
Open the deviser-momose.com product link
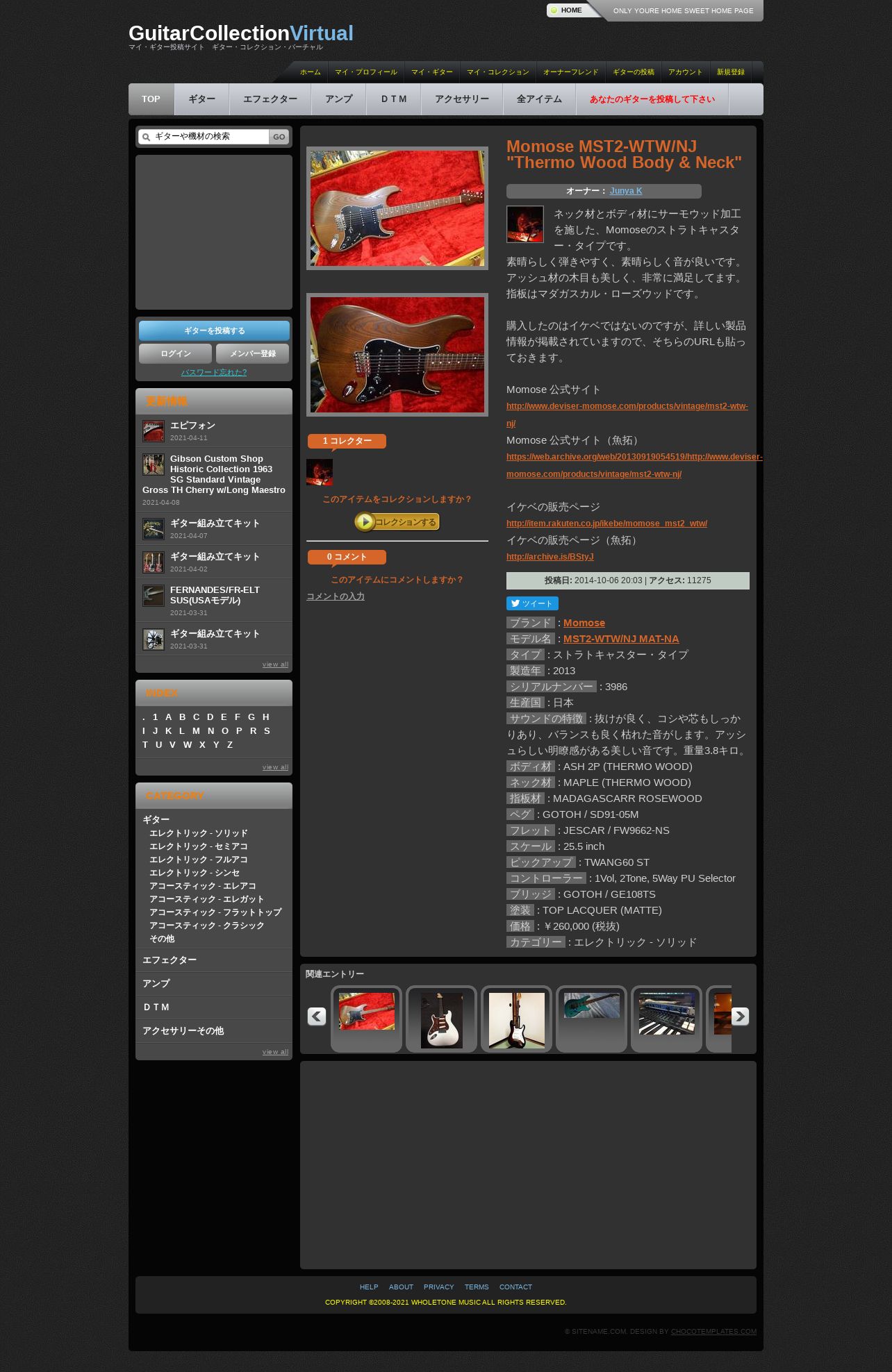click(x=627, y=415)
